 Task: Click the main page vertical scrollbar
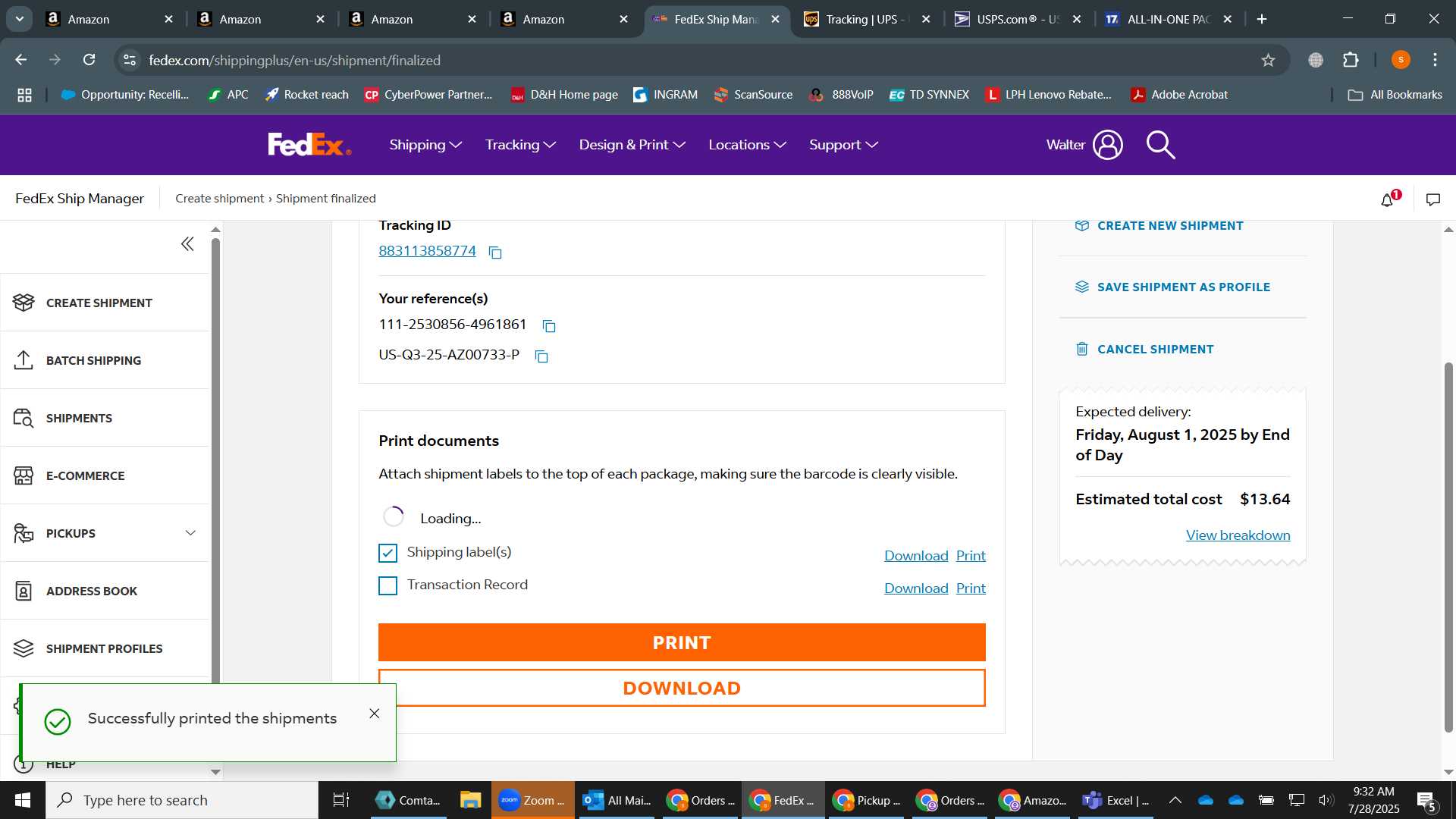(x=1448, y=546)
